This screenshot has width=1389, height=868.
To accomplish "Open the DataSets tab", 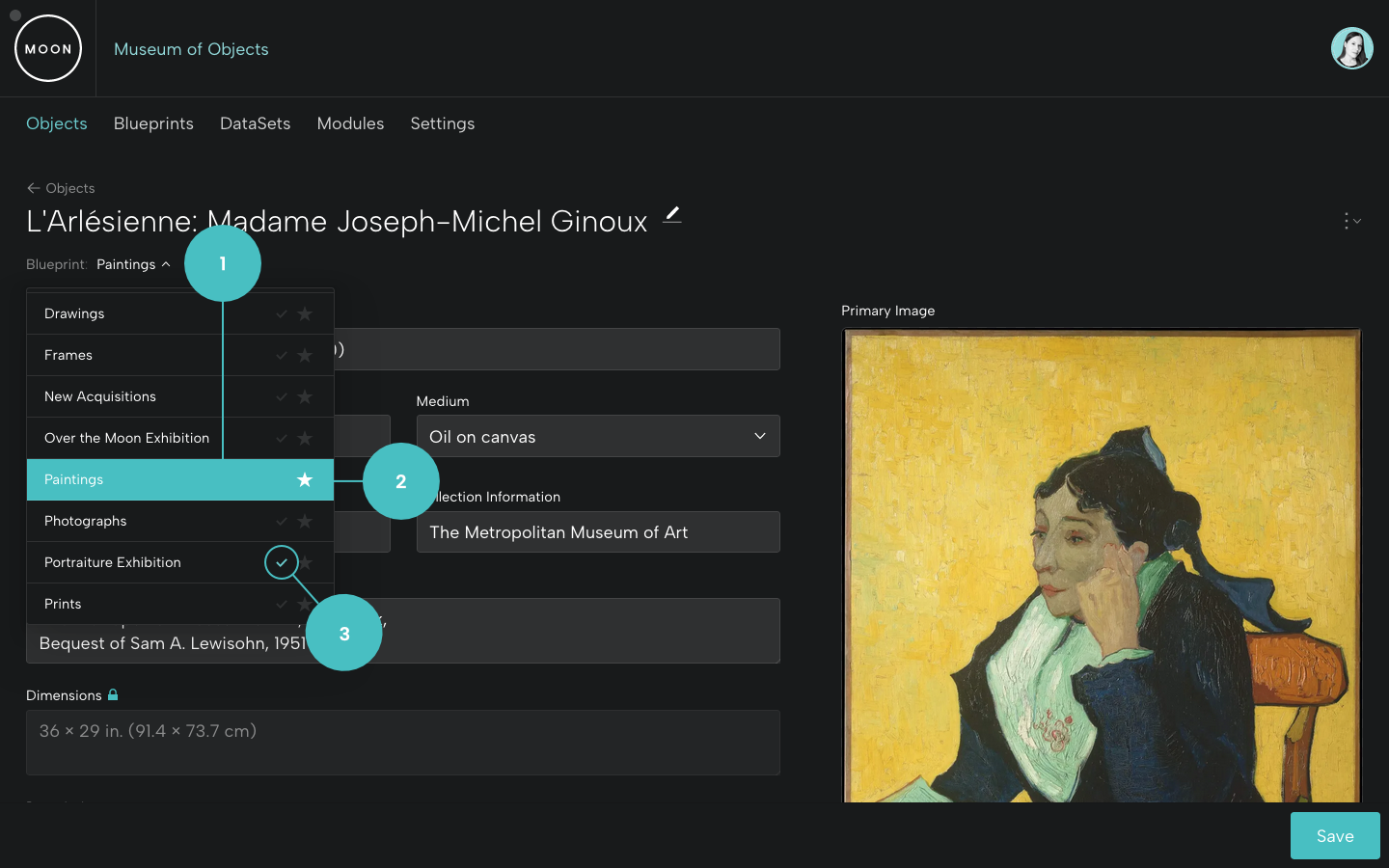I will click(255, 123).
